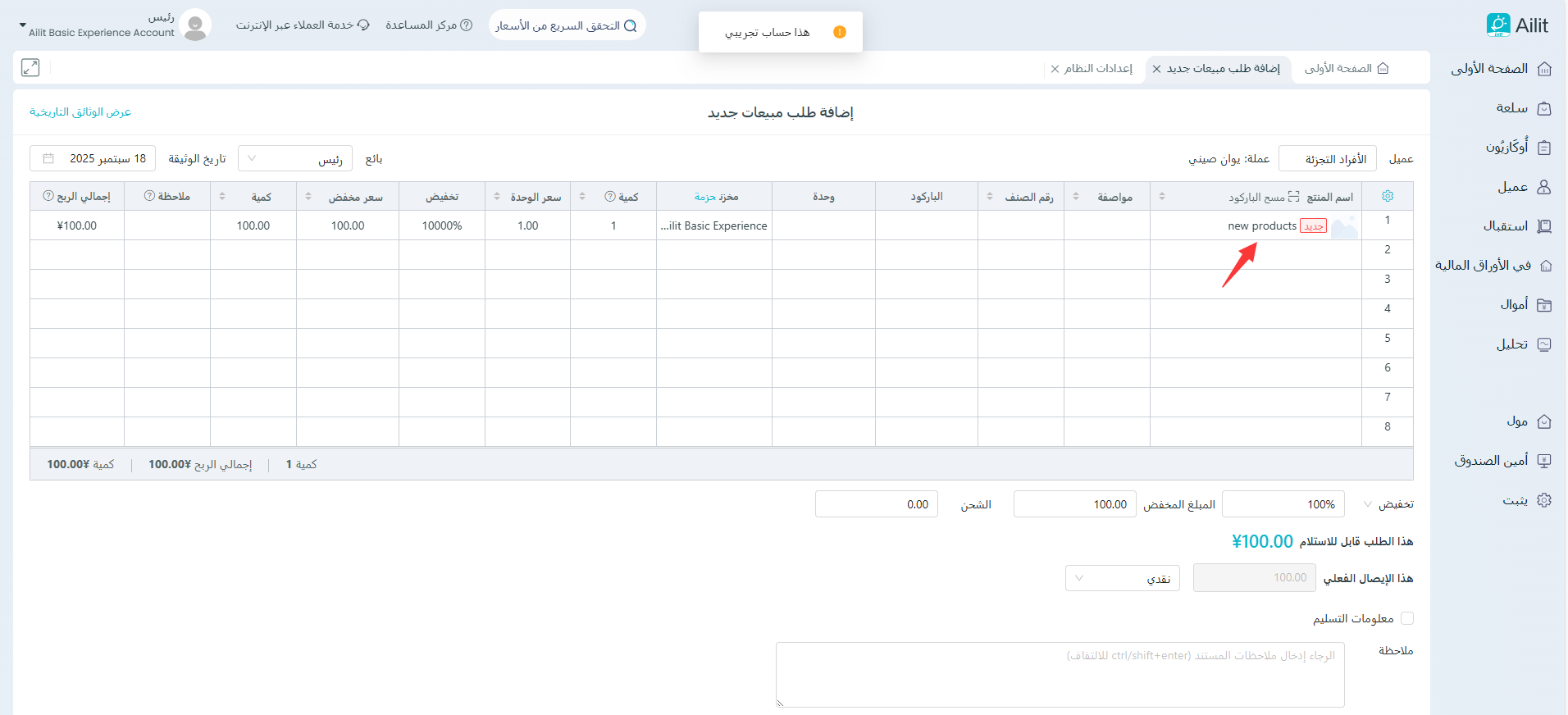The image size is (1568, 715).
Task: Open the table column settings gear
Action: click(1388, 196)
